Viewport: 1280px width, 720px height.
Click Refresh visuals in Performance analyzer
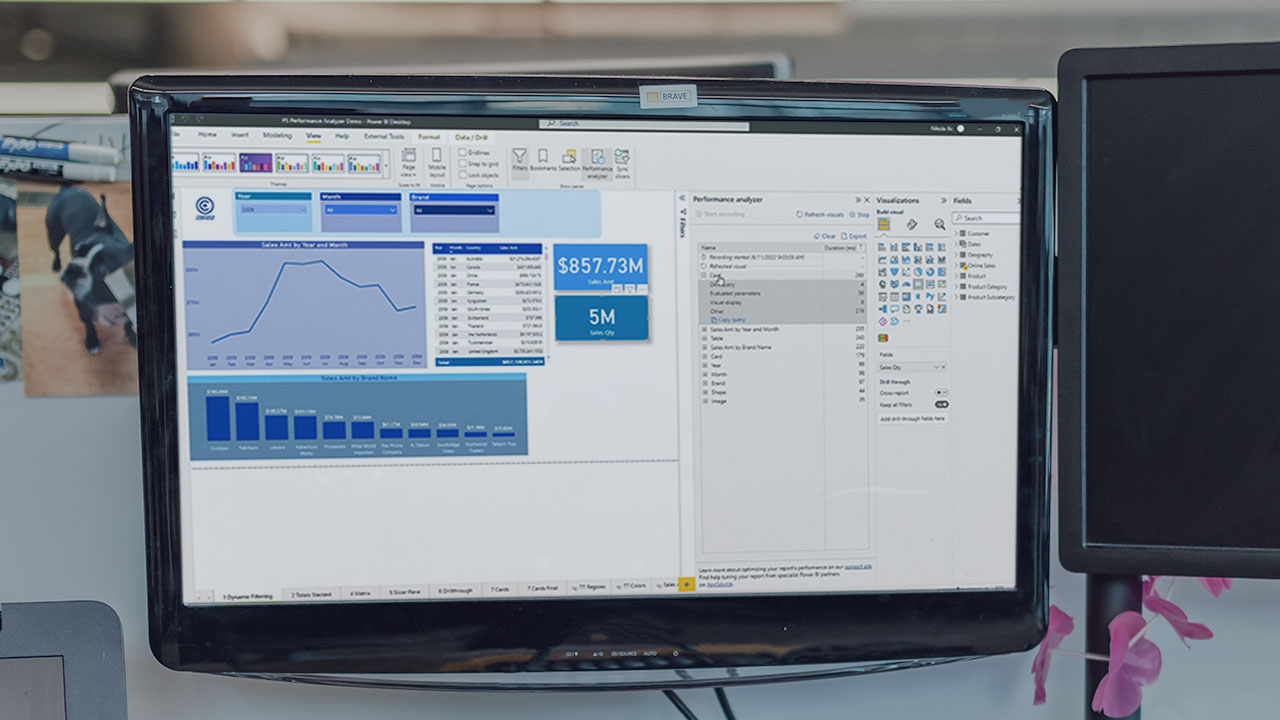820,215
